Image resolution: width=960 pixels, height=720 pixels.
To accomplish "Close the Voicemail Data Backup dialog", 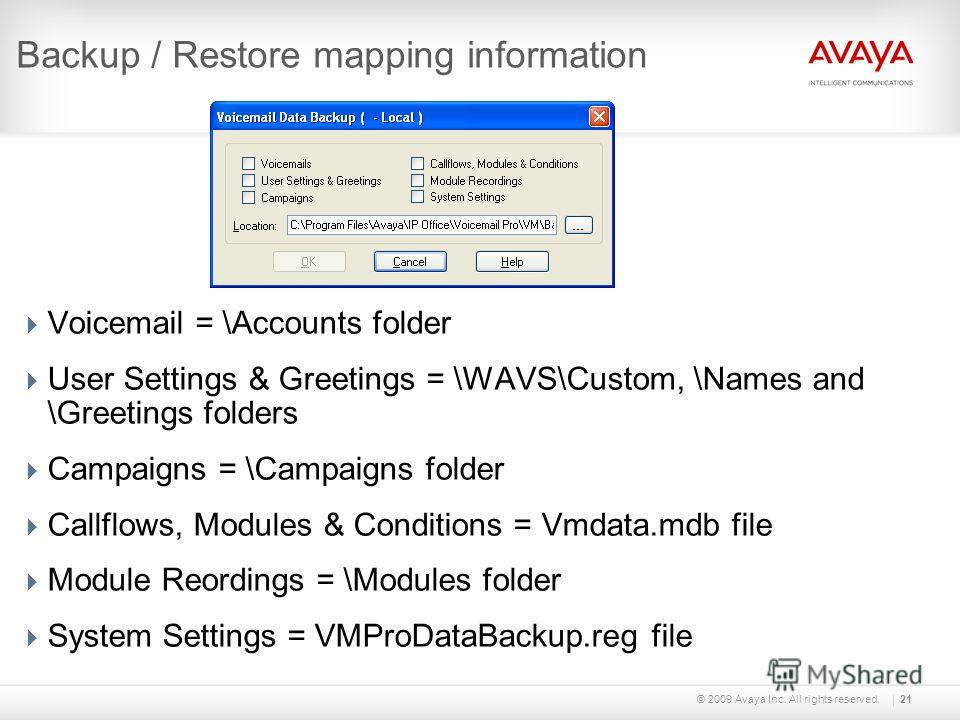I will [599, 116].
